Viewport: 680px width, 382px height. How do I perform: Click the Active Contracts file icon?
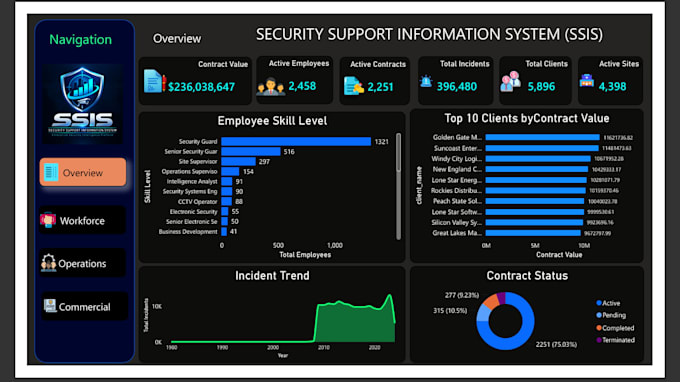tap(353, 85)
